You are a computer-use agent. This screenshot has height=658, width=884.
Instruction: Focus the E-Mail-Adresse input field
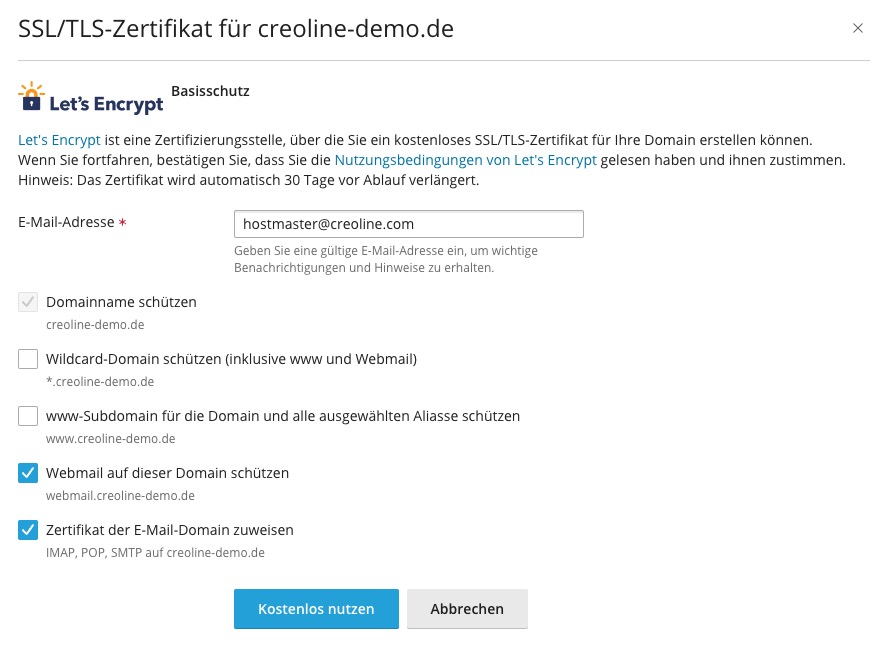(409, 224)
